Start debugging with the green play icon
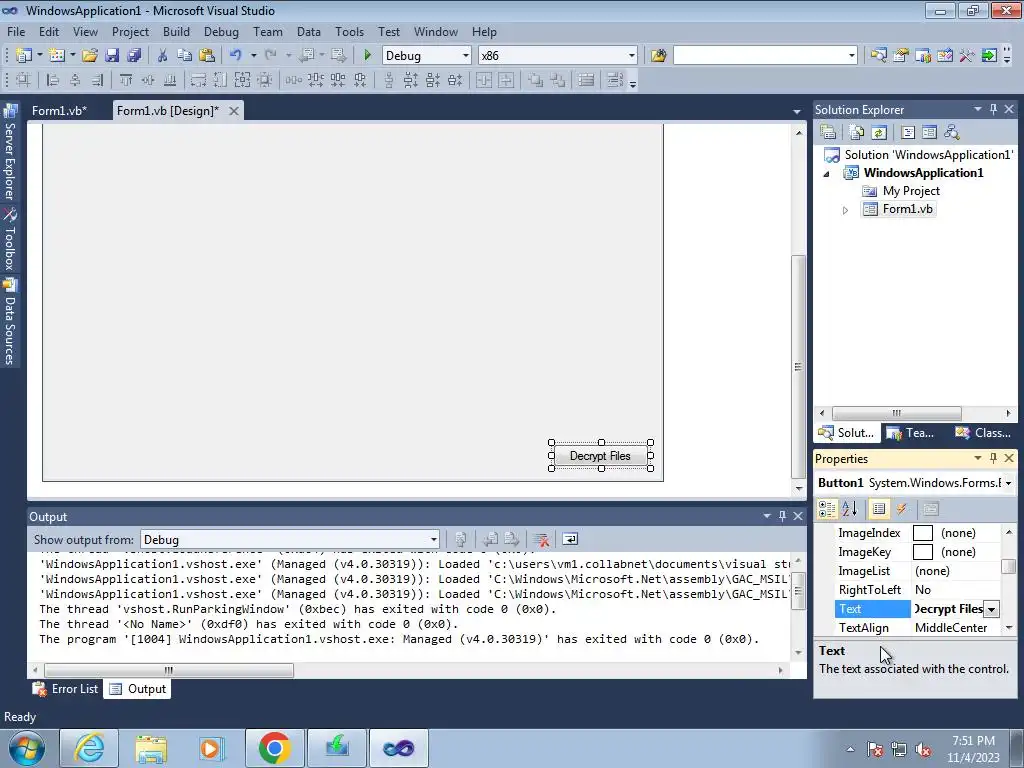The height and width of the screenshot is (768, 1024). (x=367, y=56)
